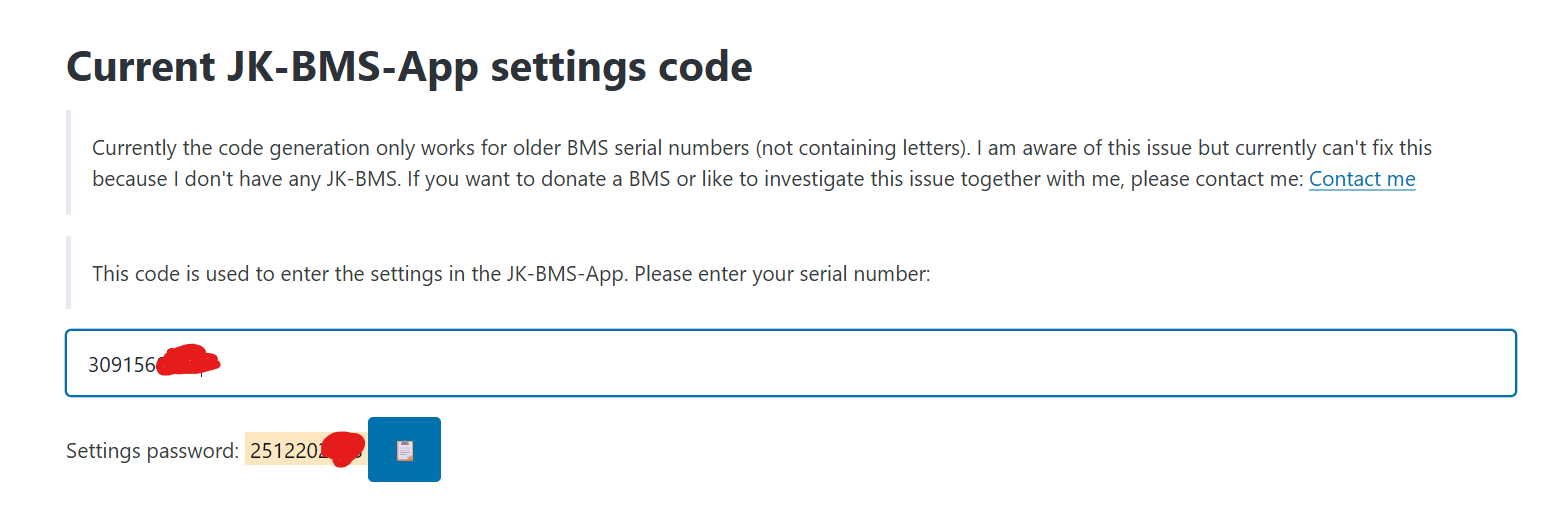1541x506 pixels.
Task: Select the highlighted settings password value
Action: pyautogui.click(x=300, y=451)
